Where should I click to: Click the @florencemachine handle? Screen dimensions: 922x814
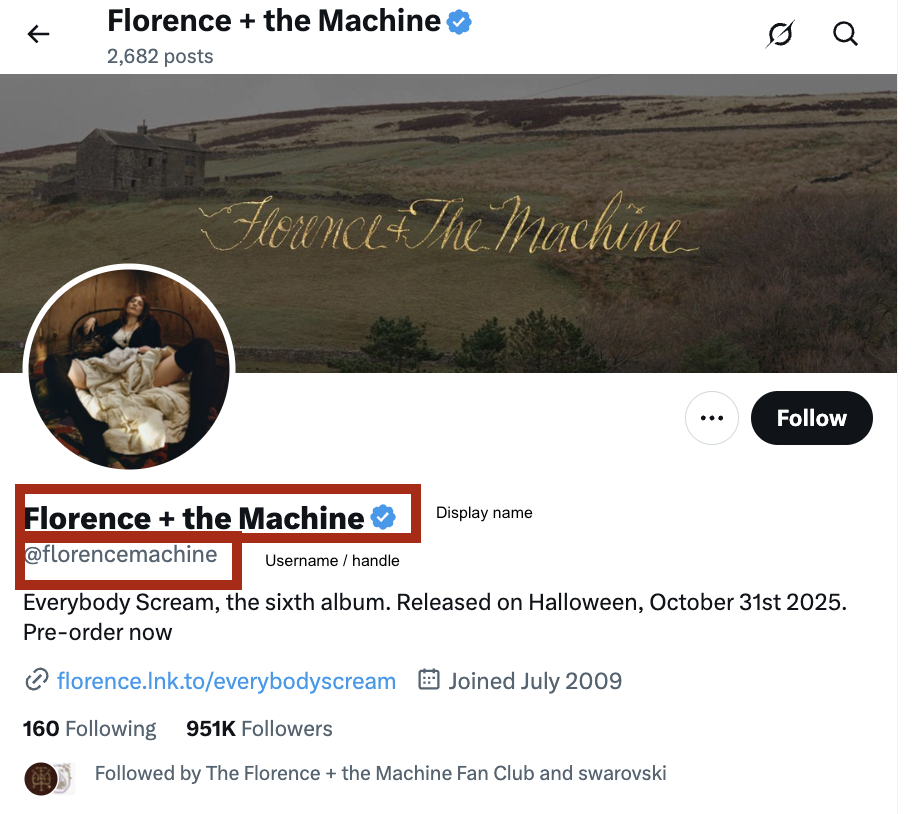click(120, 555)
